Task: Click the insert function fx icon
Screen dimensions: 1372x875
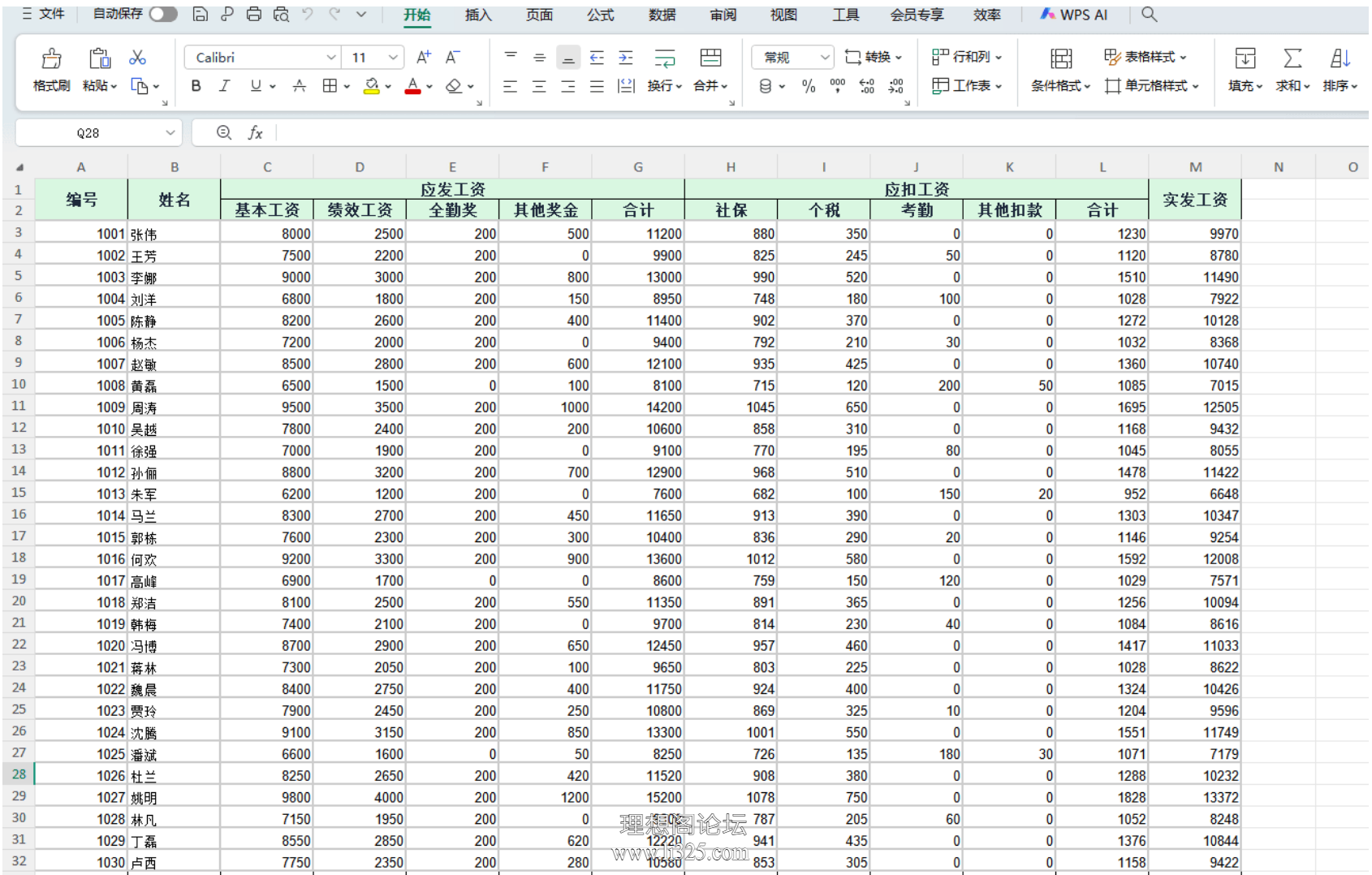Action: coord(255,132)
